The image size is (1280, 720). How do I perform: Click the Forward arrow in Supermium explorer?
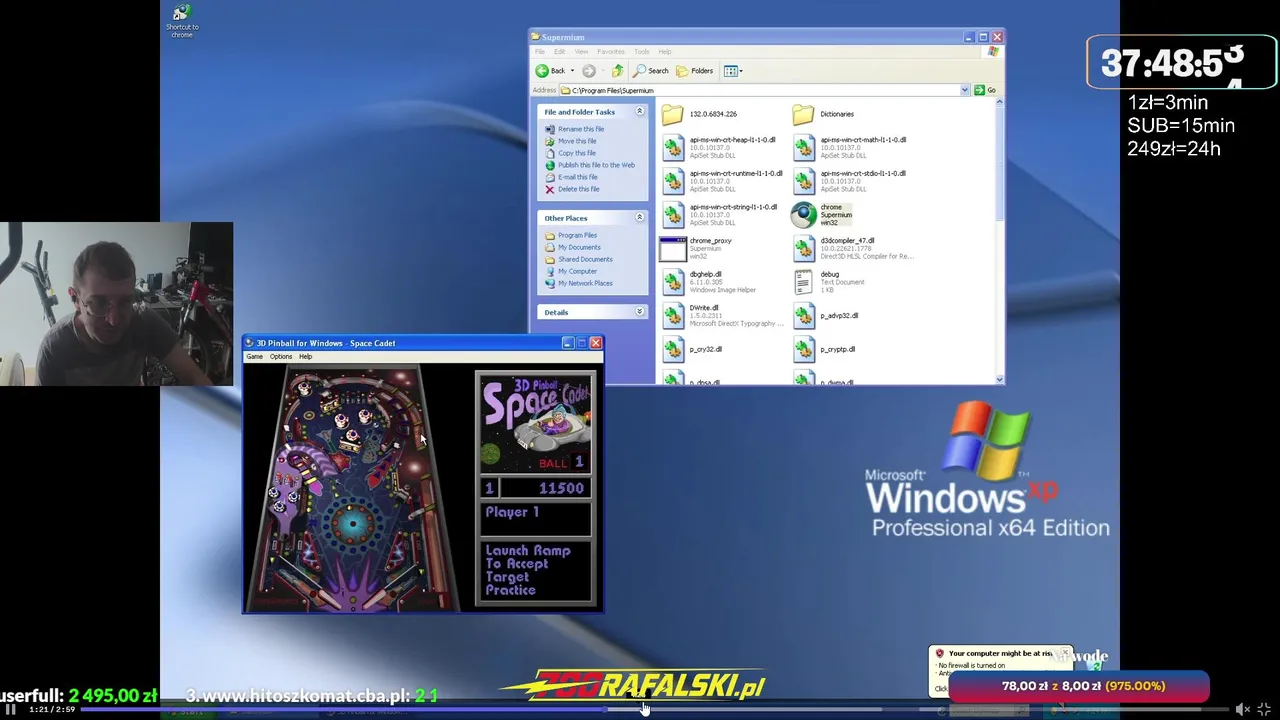(x=589, y=71)
